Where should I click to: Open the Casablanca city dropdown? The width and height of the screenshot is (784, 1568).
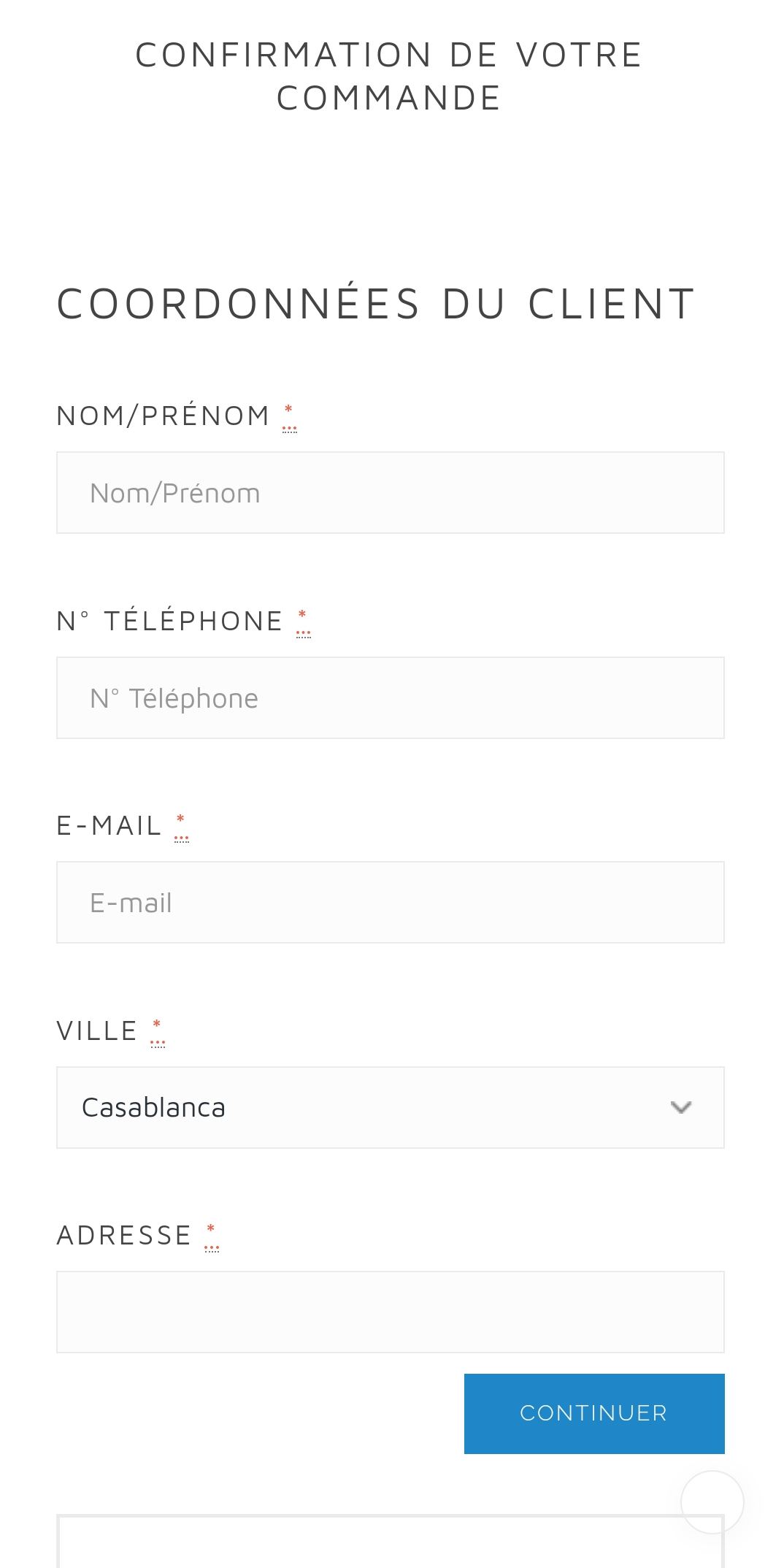coord(391,1107)
